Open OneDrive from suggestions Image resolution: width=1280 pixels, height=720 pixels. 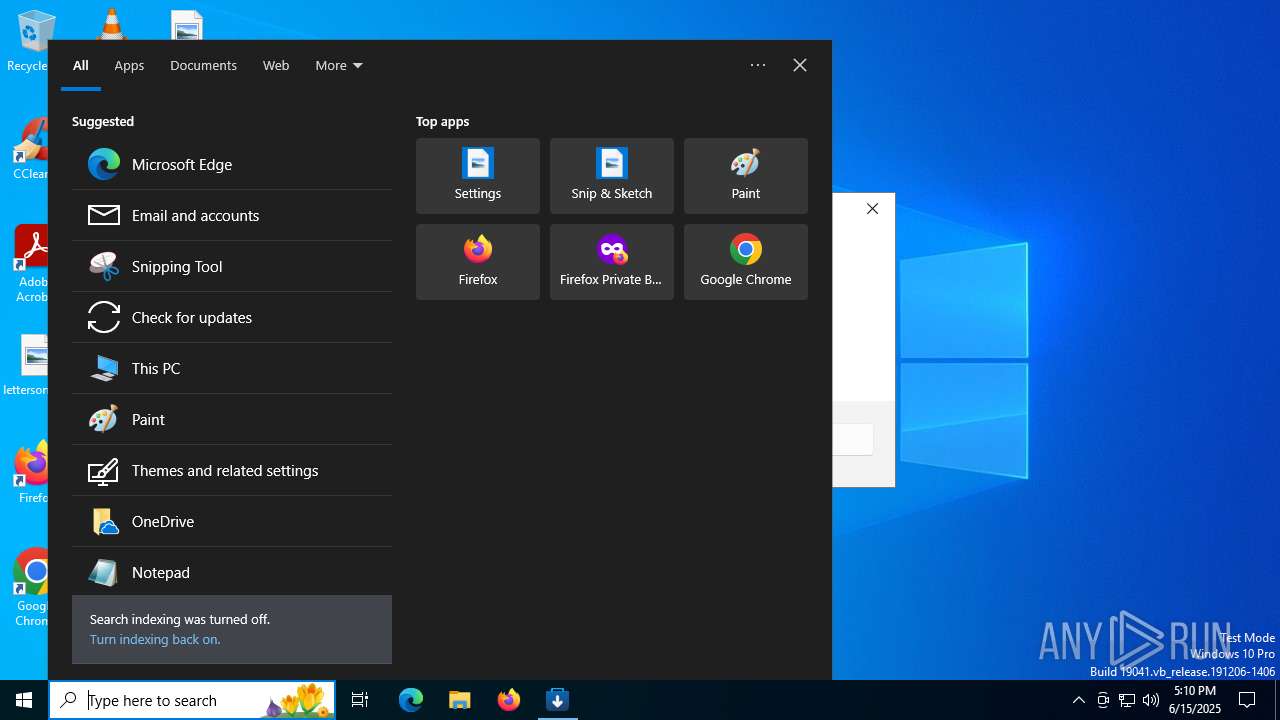click(x=232, y=521)
